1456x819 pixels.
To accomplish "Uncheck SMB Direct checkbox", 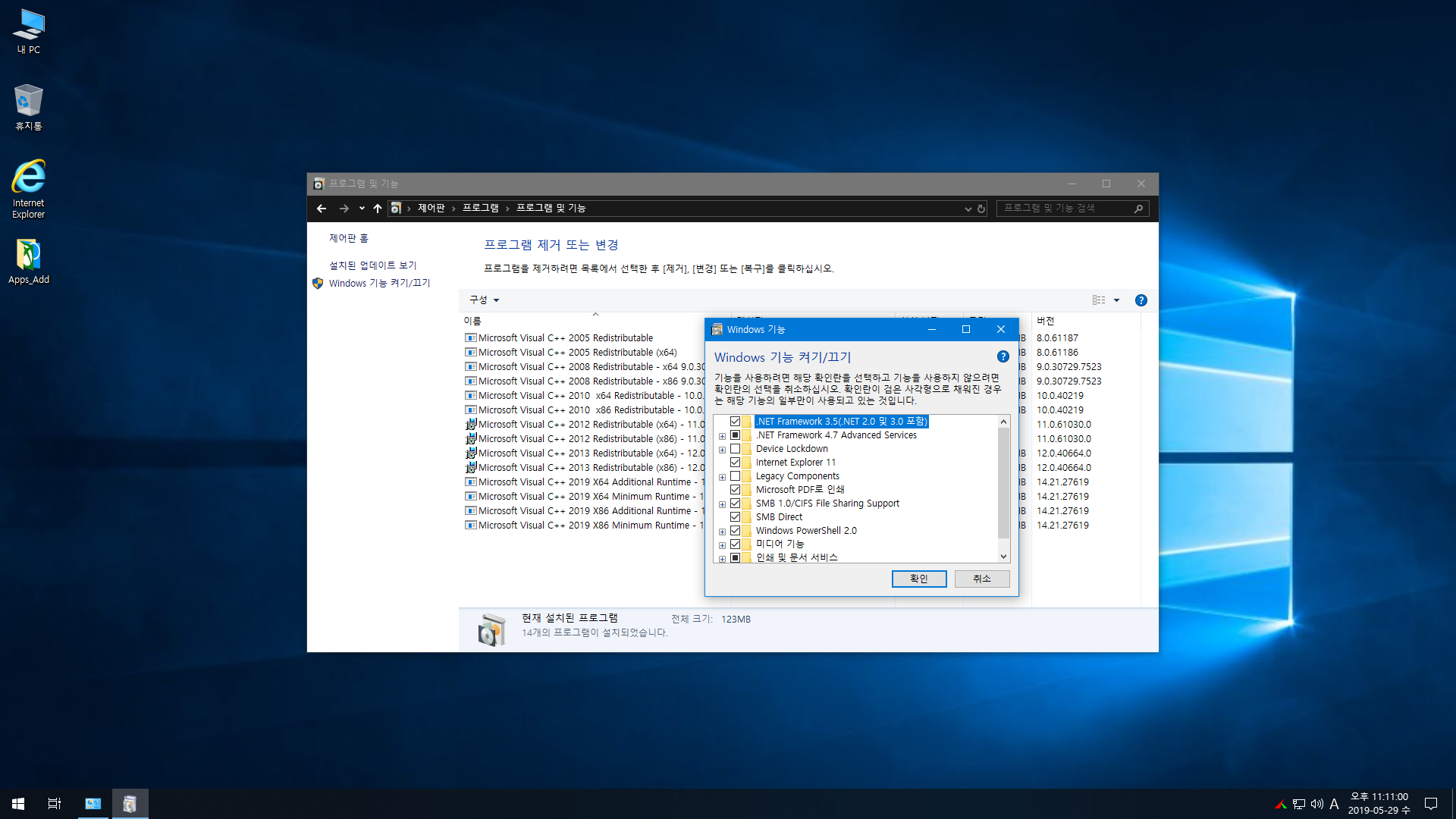I will click(x=735, y=516).
